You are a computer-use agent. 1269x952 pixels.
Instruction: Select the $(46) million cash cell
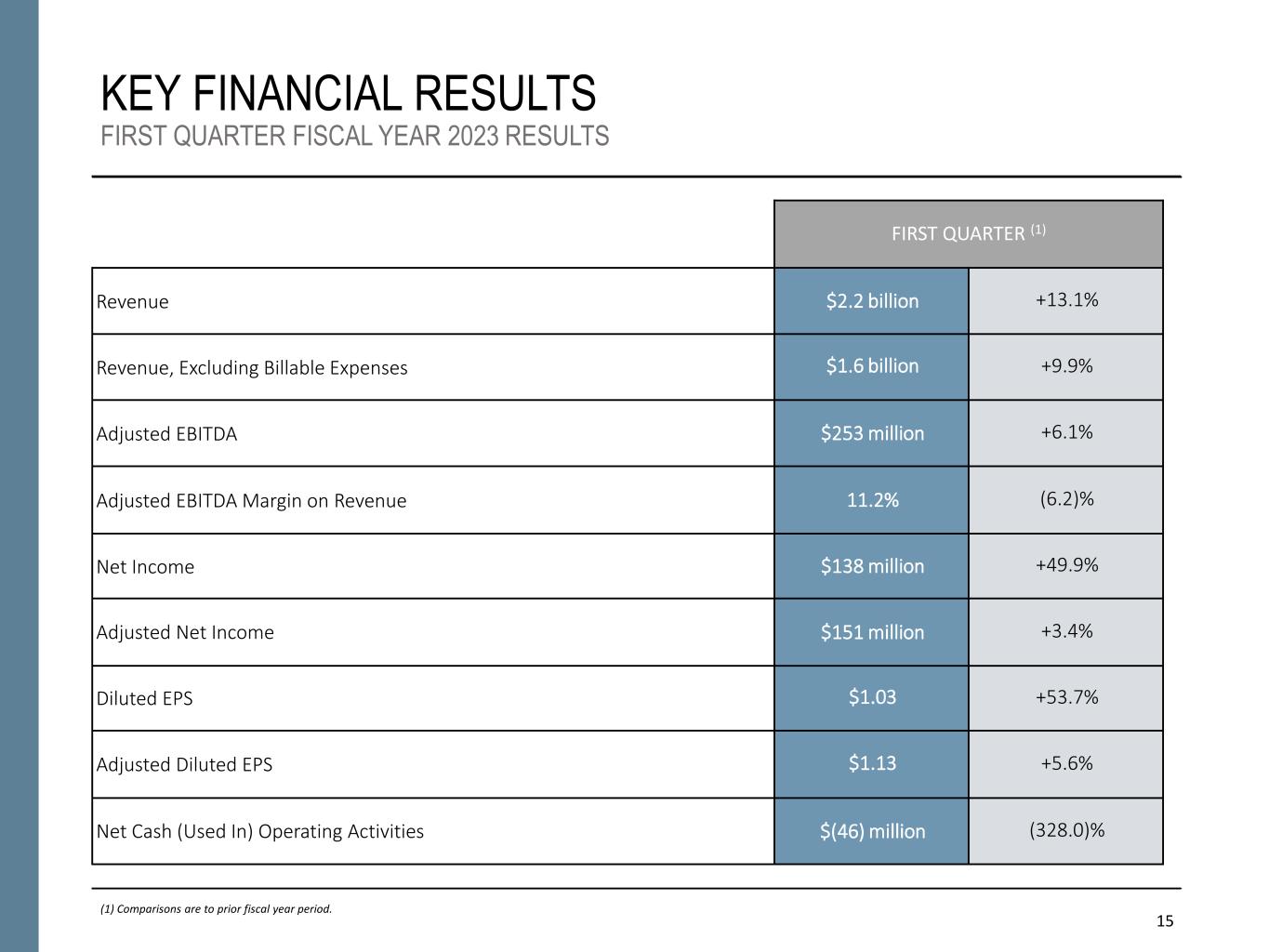tap(871, 831)
